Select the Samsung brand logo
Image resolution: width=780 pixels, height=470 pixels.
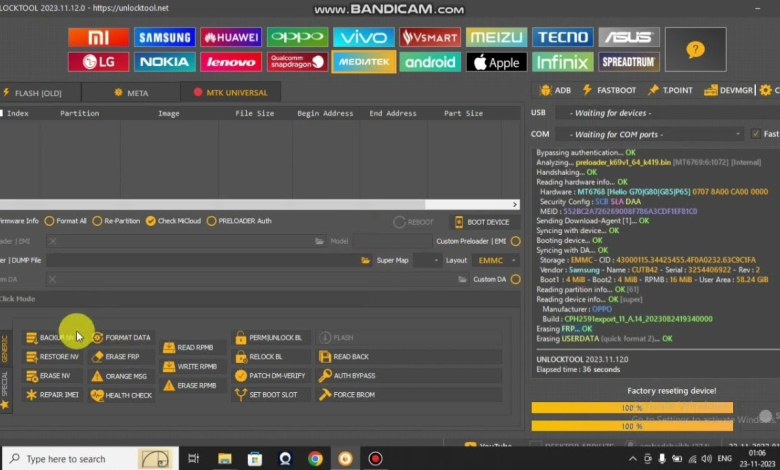[165, 38]
